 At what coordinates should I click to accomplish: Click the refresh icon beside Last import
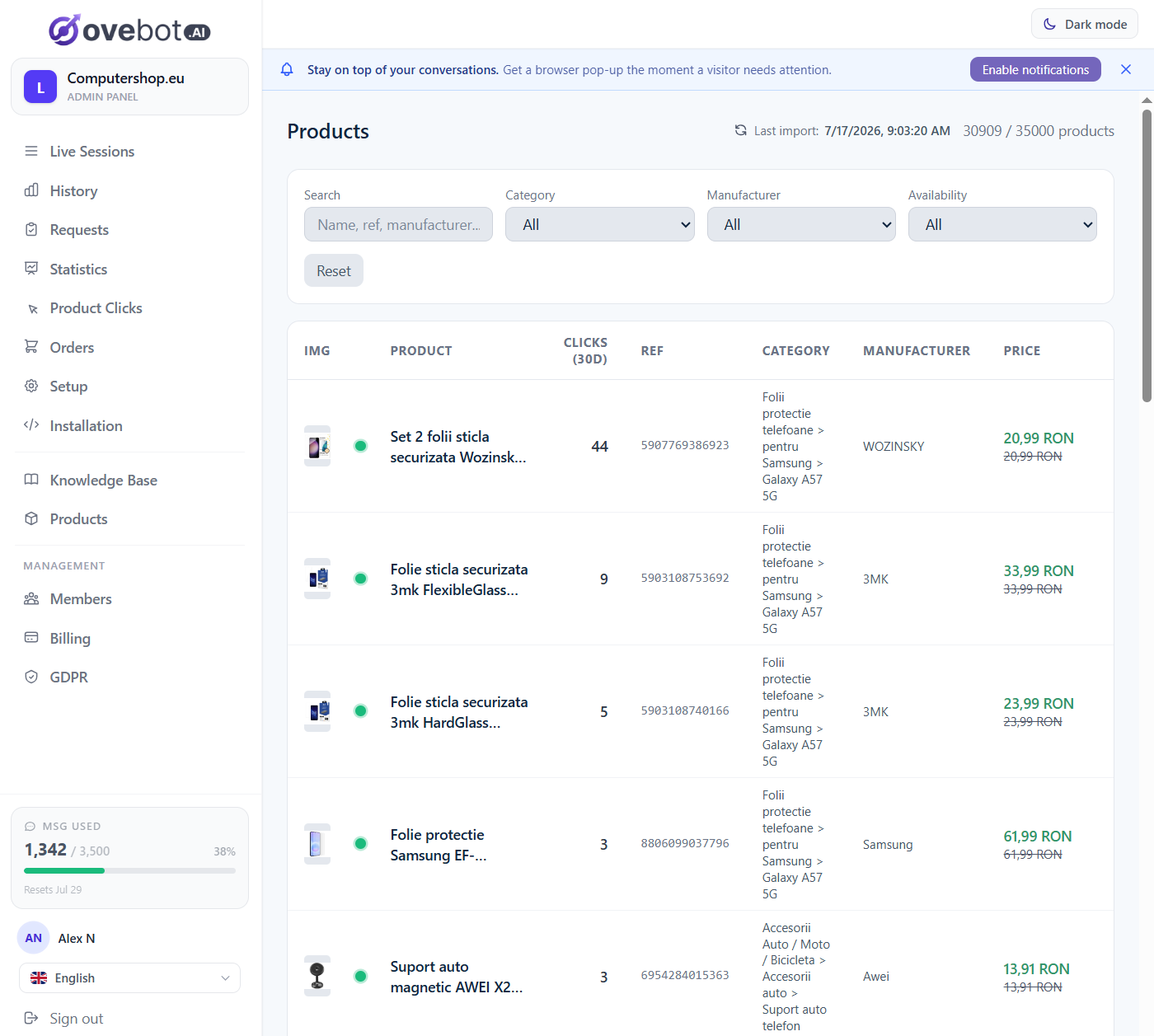pos(741,130)
